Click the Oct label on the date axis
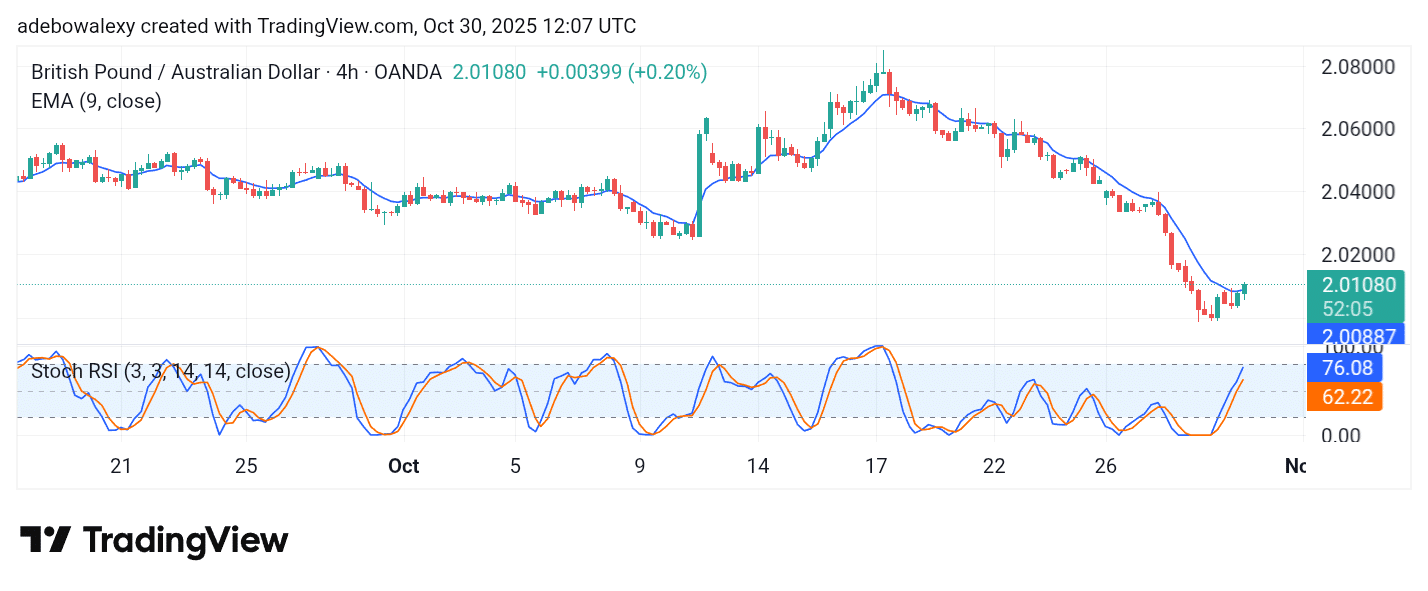 [x=403, y=466]
